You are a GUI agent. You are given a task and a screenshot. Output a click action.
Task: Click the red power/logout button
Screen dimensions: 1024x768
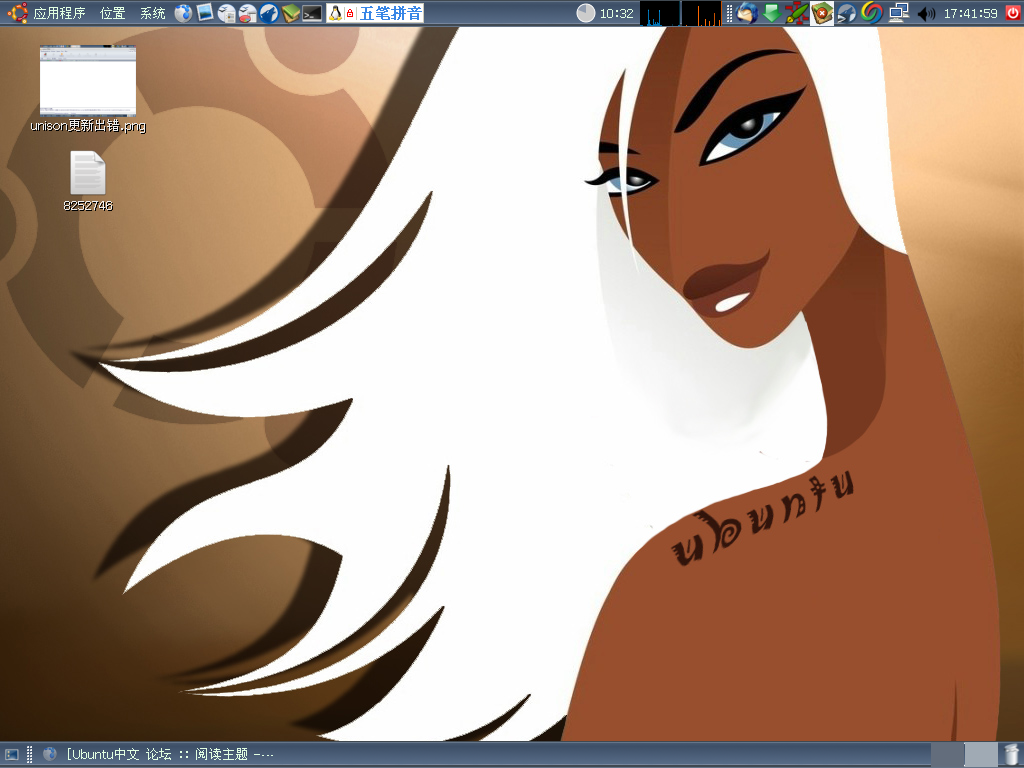(x=1013, y=13)
